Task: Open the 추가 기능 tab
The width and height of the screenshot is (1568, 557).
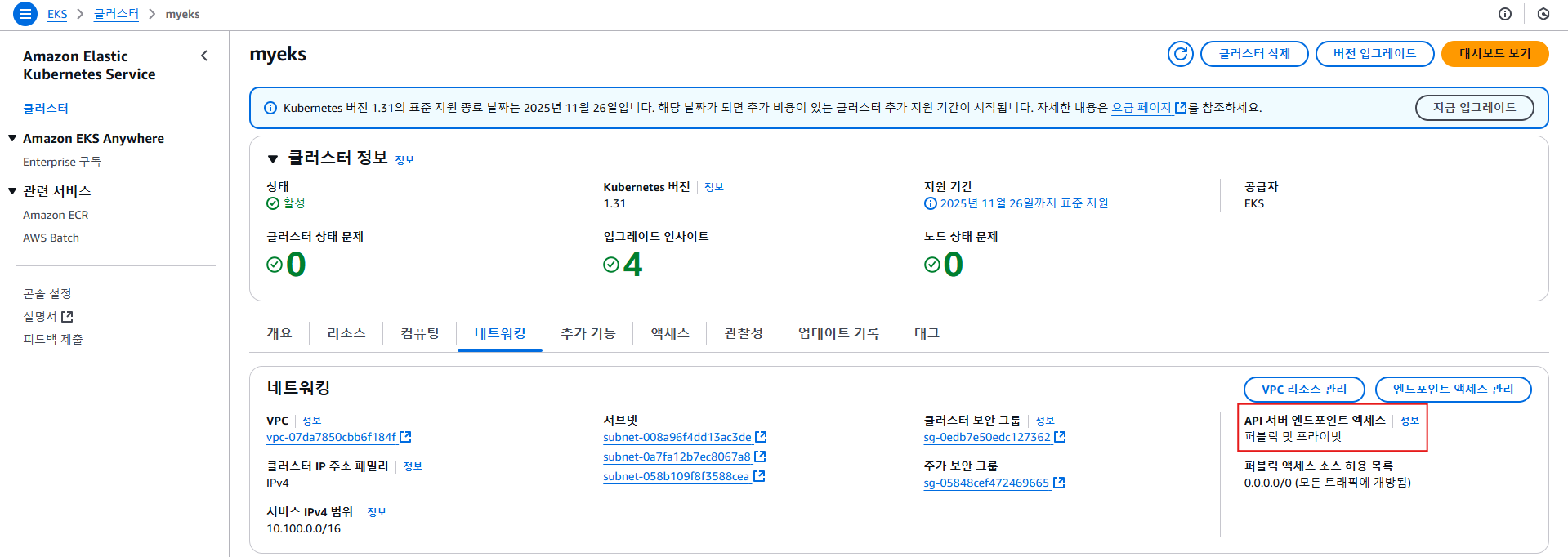Action: (x=588, y=333)
